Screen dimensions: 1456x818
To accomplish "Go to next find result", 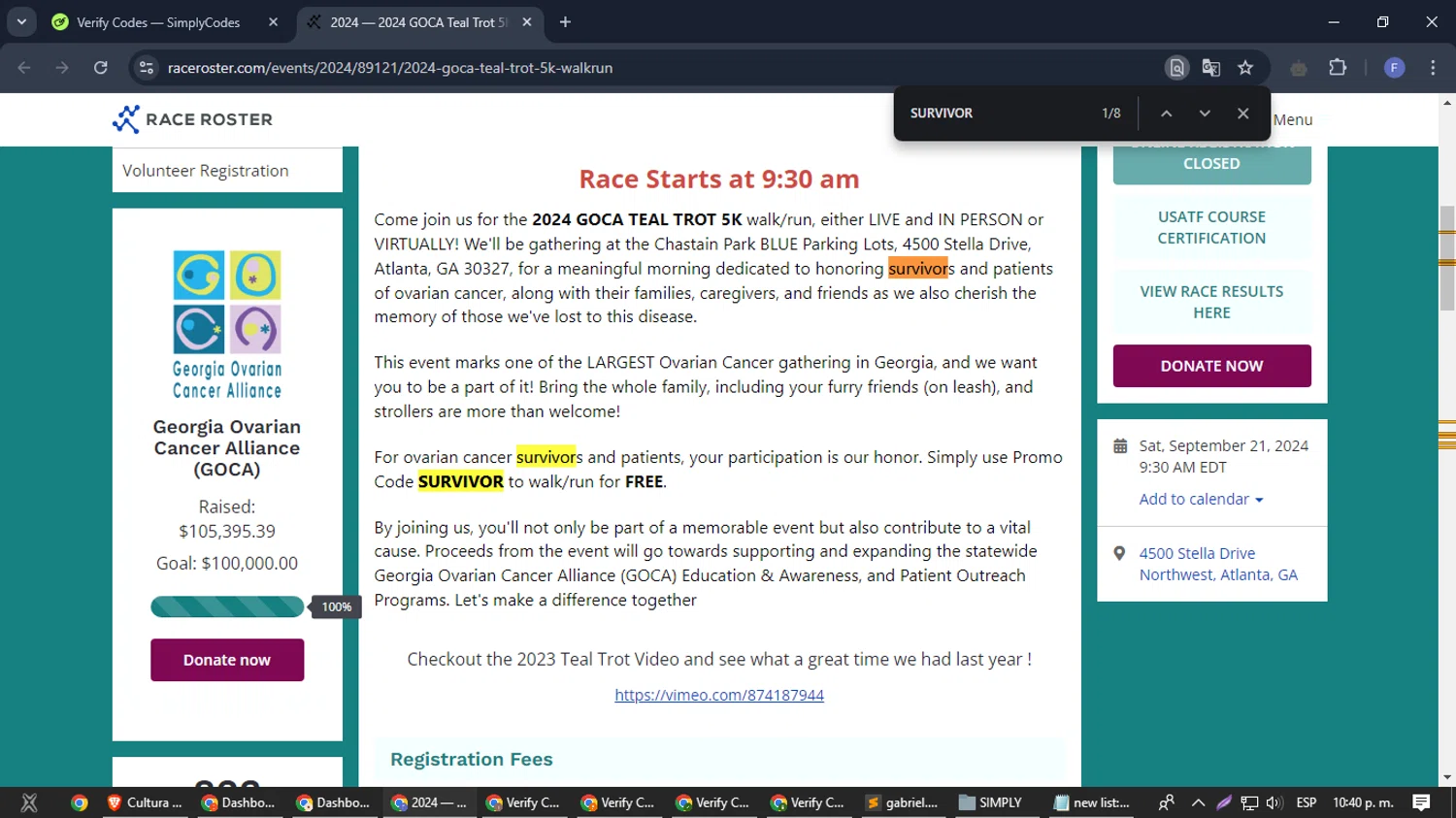I will (1205, 114).
